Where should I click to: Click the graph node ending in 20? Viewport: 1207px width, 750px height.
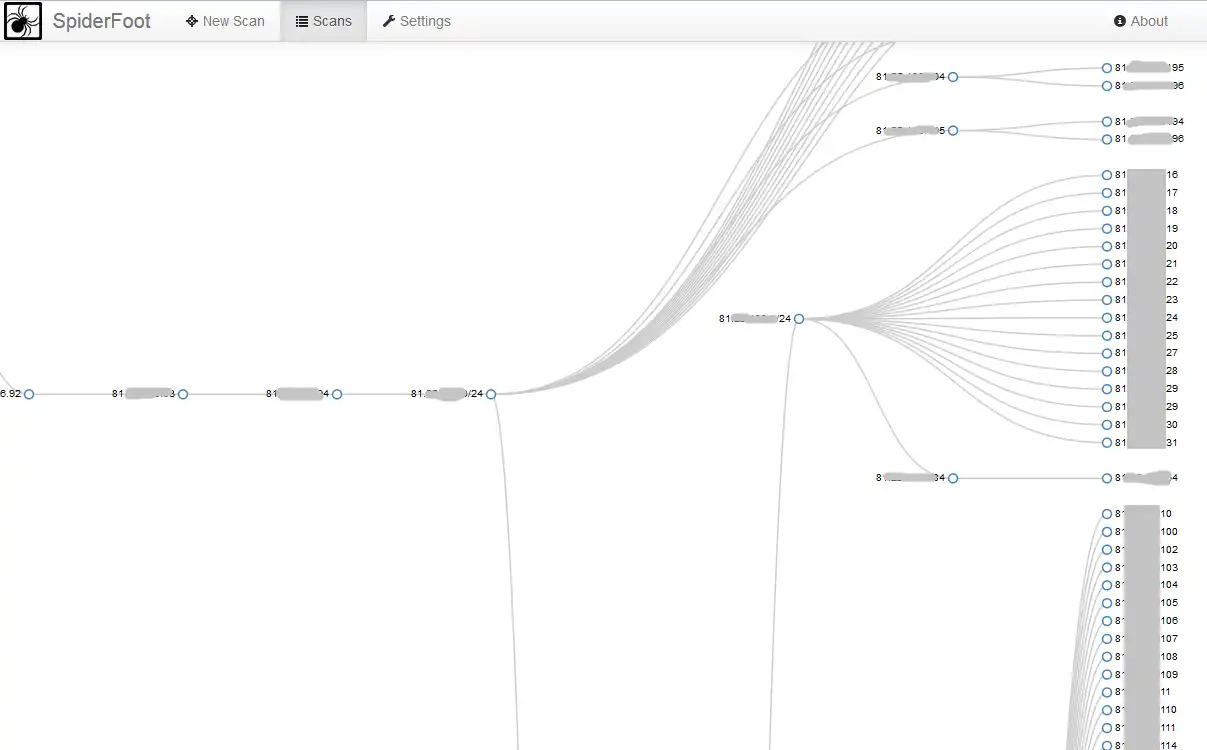[1107, 246]
